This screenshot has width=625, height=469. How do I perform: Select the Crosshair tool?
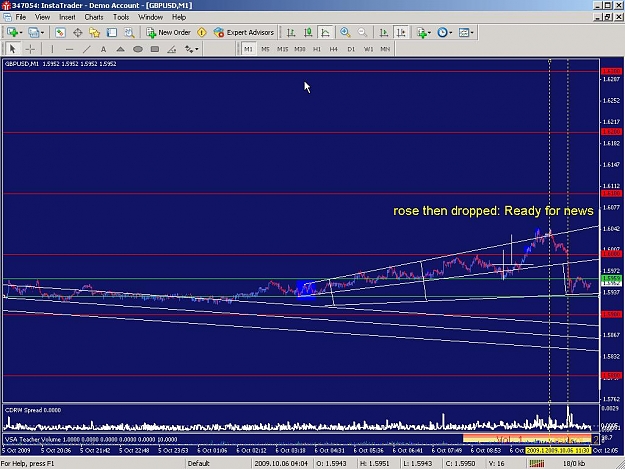(30, 49)
